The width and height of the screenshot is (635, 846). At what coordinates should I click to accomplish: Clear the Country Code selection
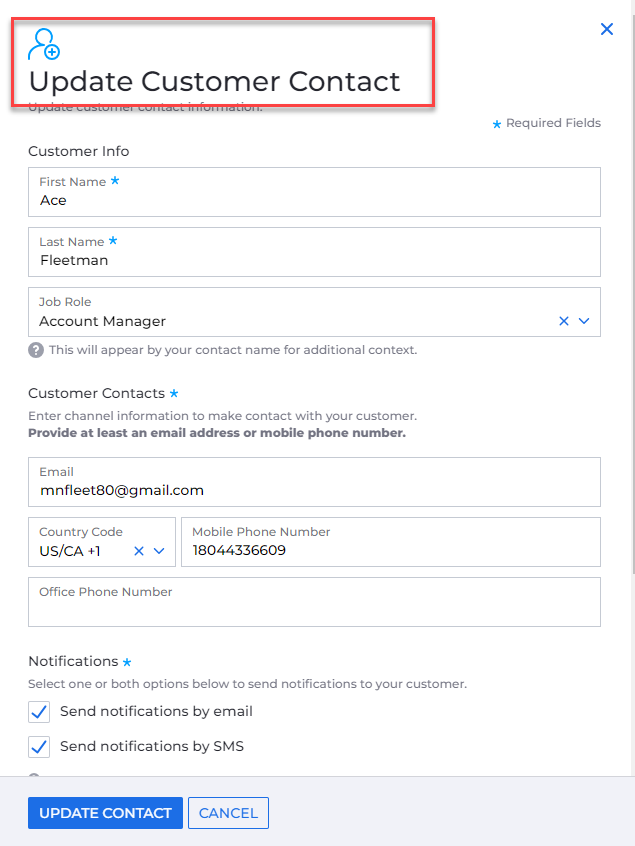pyautogui.click(x=139, y=551)
